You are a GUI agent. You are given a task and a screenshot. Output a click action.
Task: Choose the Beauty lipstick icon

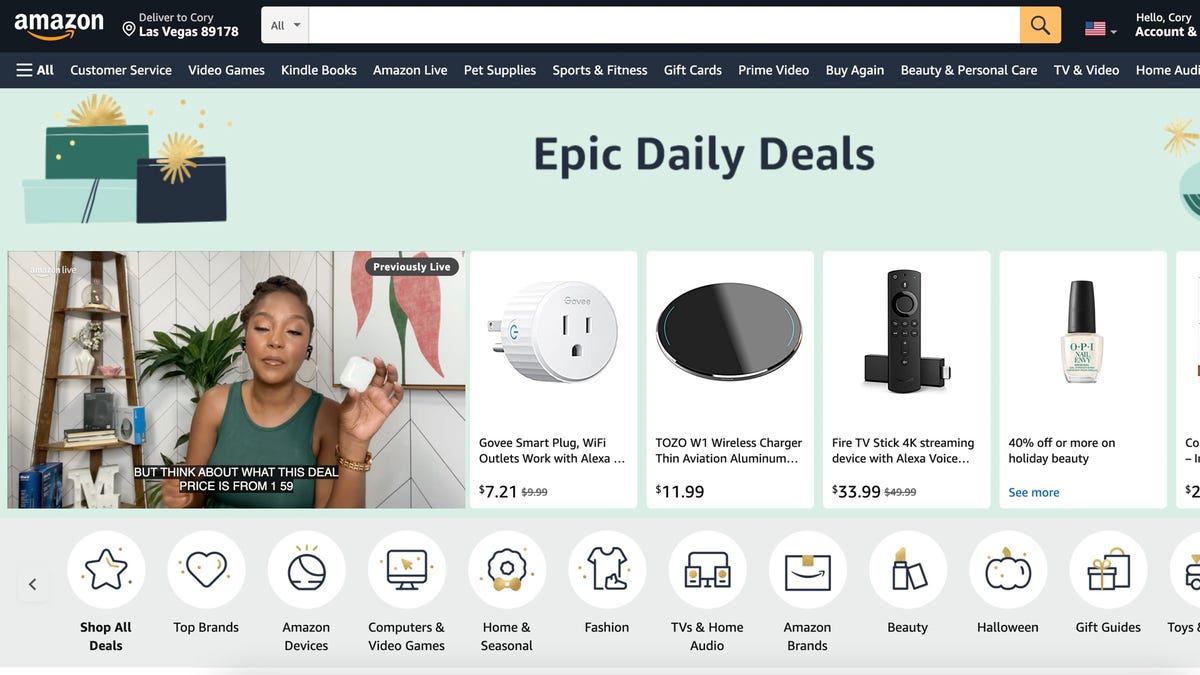907,570
